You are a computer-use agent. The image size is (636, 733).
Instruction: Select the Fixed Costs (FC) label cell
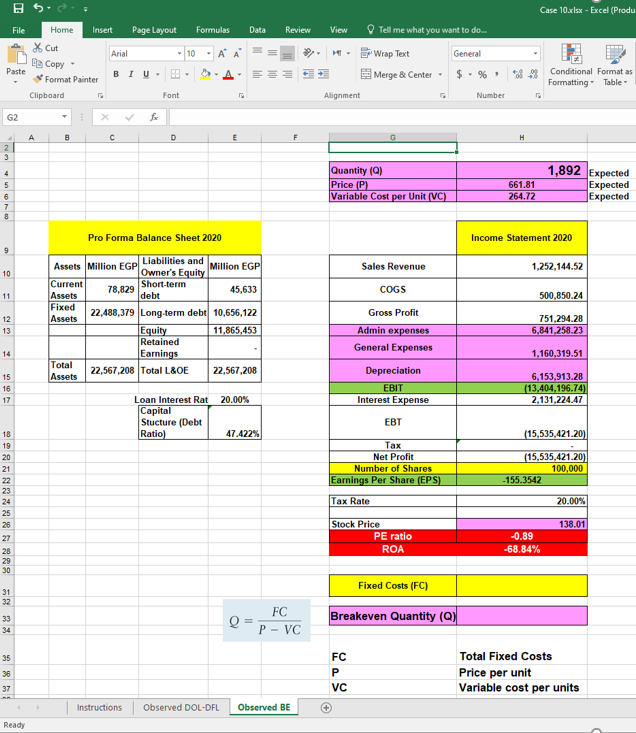click(393, 585)
